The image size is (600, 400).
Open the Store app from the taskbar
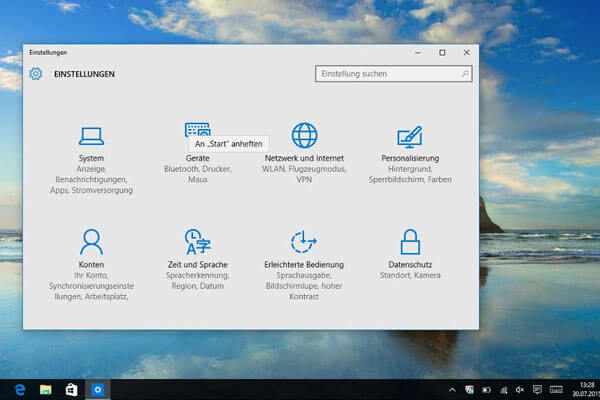tap(71, 390)
